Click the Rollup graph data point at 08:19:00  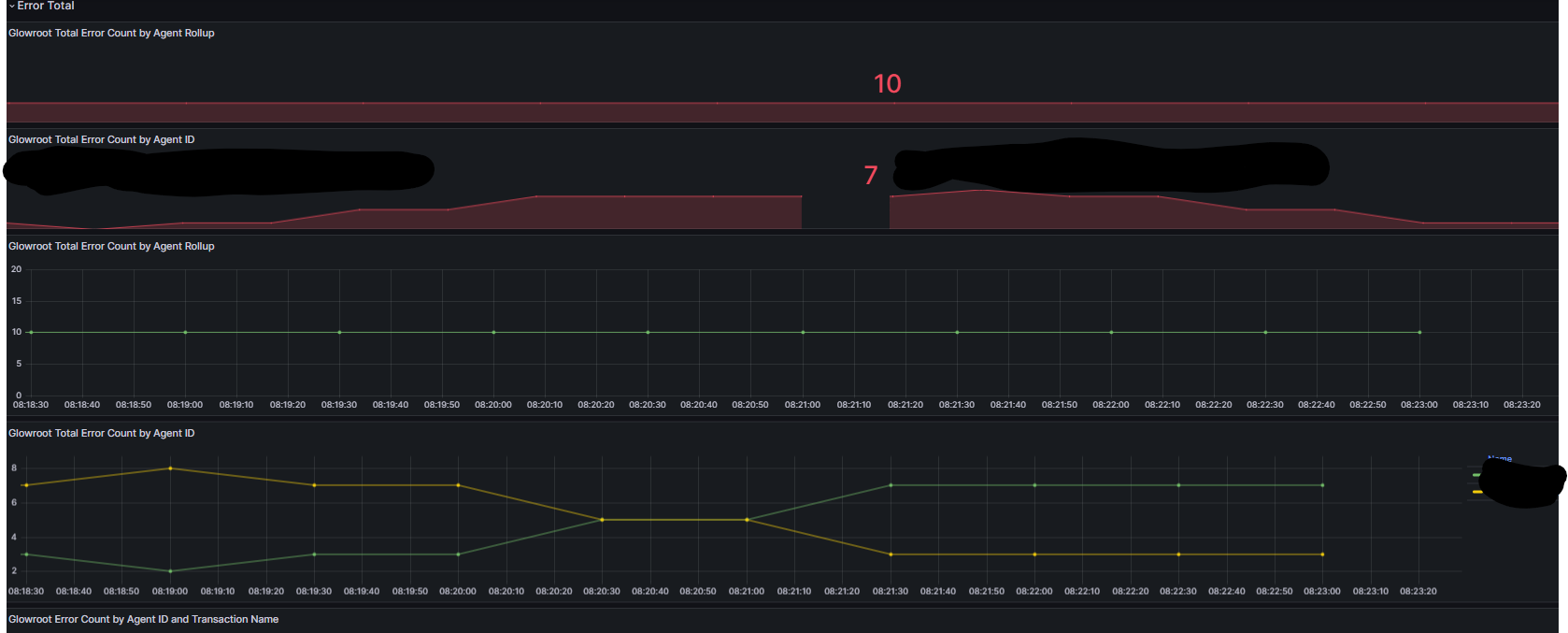(185, 332)
